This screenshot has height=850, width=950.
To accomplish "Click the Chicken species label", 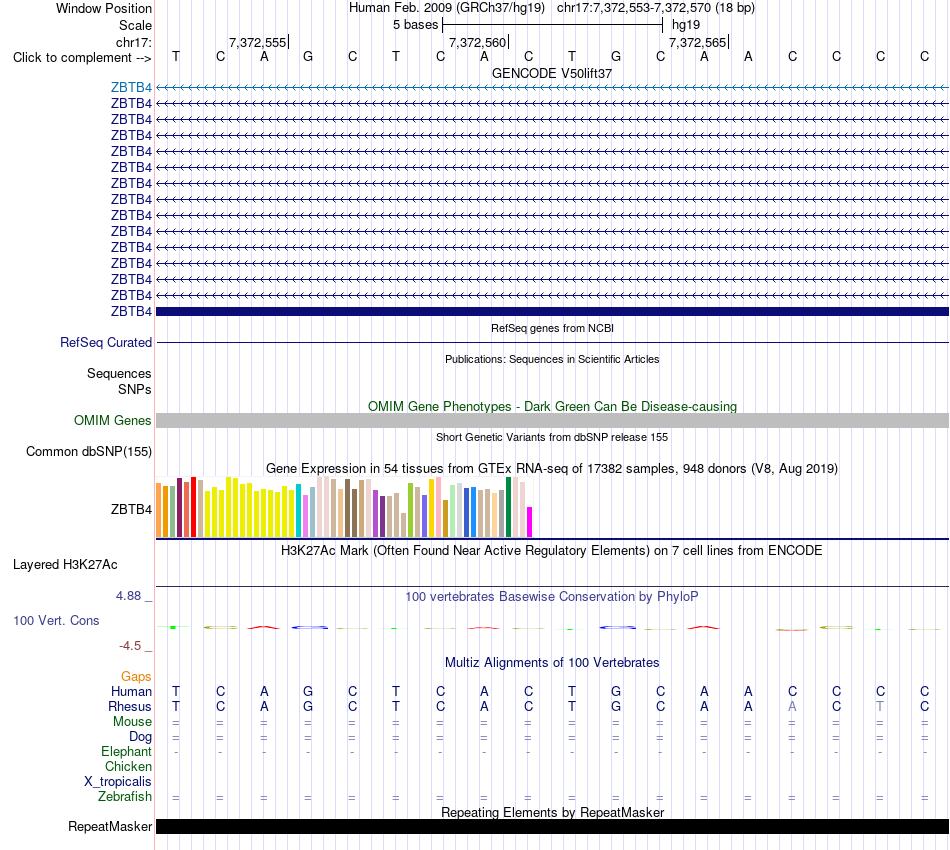I will click(x=128, y=767).
